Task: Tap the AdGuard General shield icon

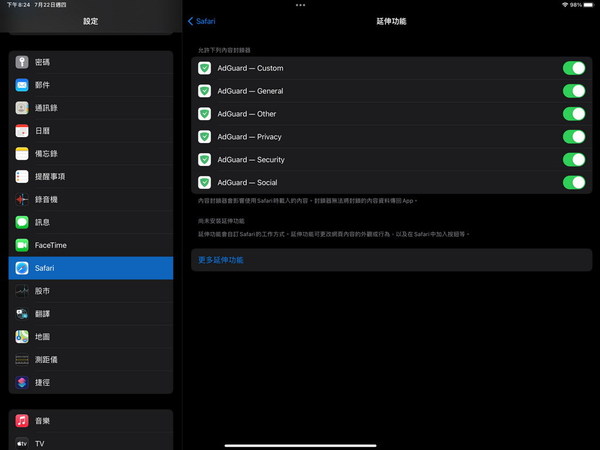Action: coord(204,91)
